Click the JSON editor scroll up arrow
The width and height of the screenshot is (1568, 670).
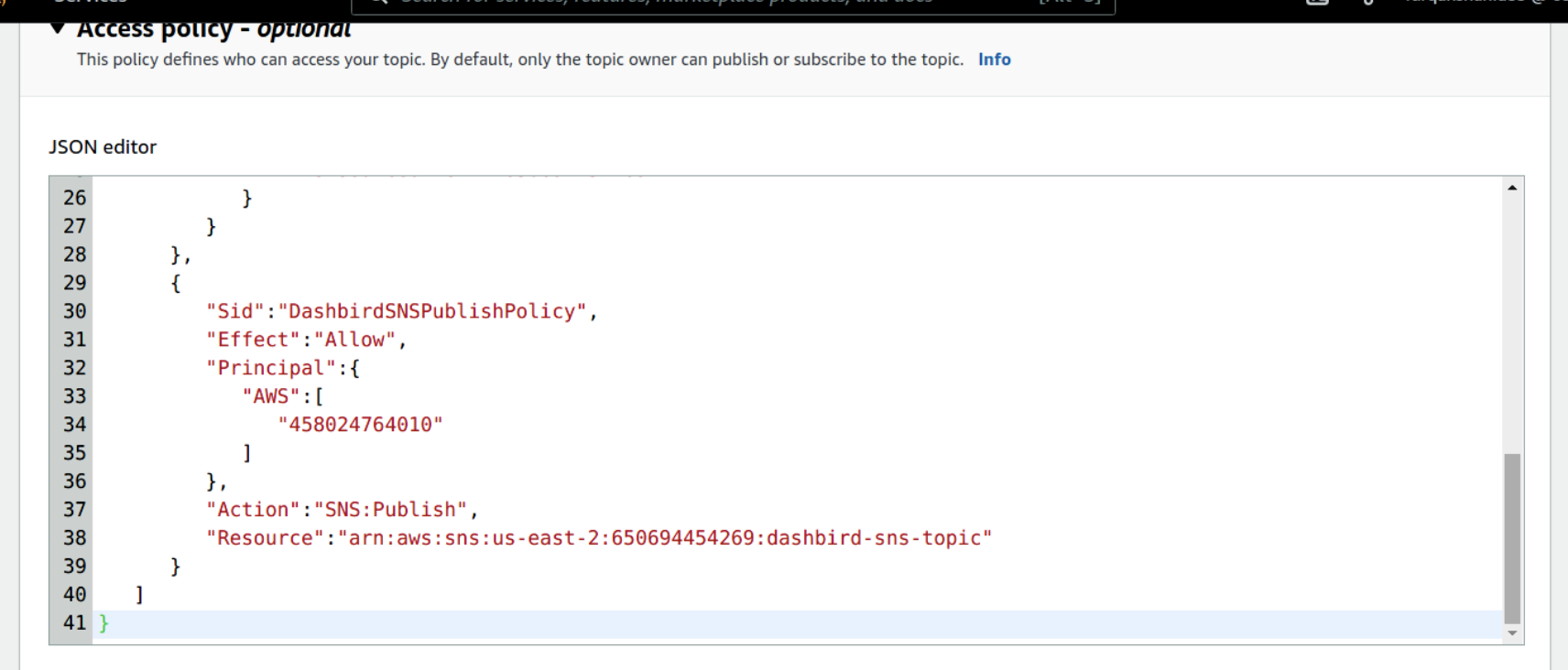tap(1512, 188)
